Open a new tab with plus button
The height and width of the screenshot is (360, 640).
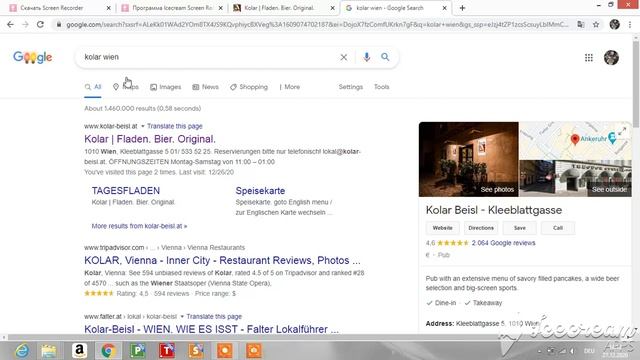(462, 8)
